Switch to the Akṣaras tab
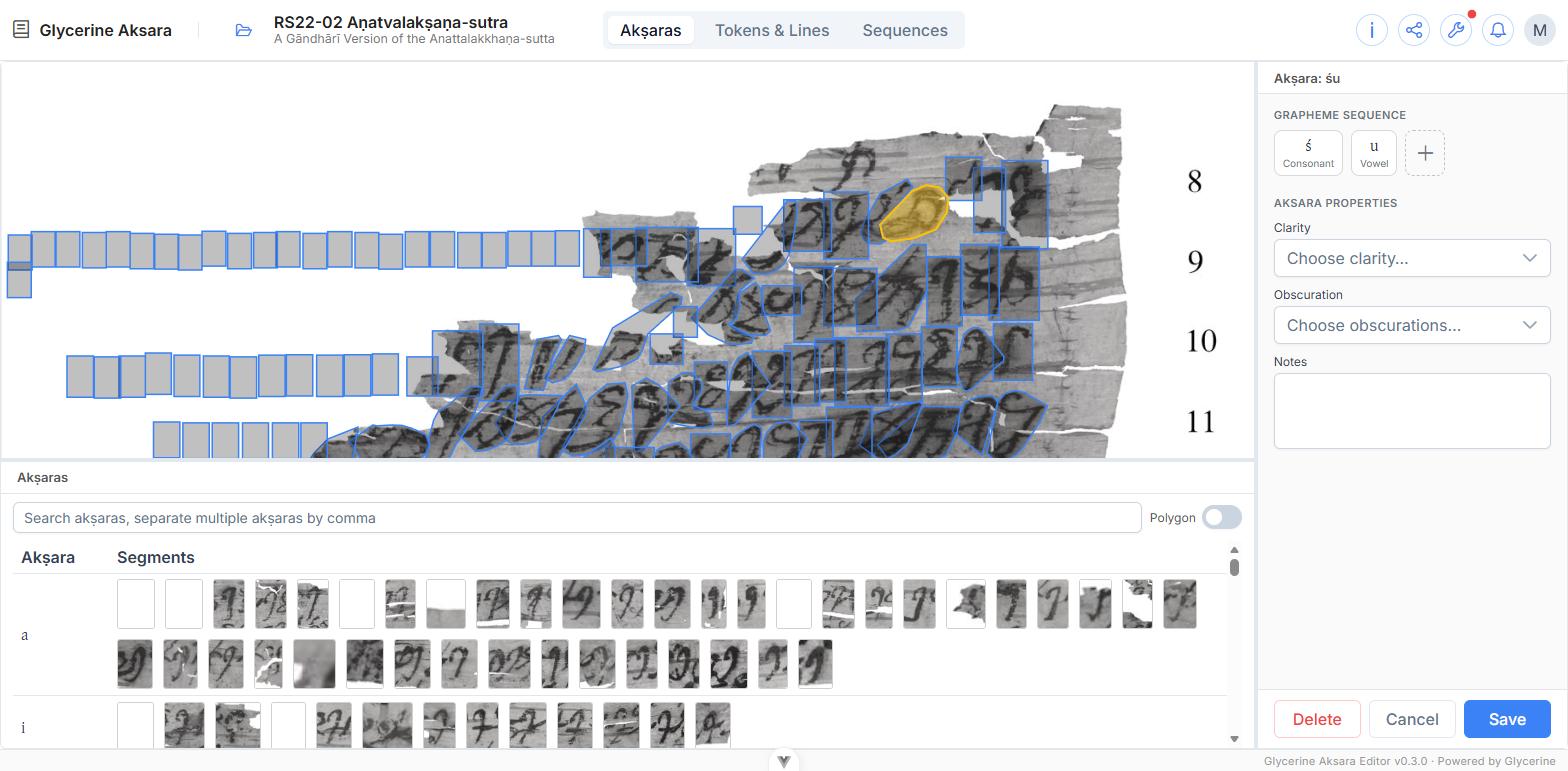 [x=650, y=30]
